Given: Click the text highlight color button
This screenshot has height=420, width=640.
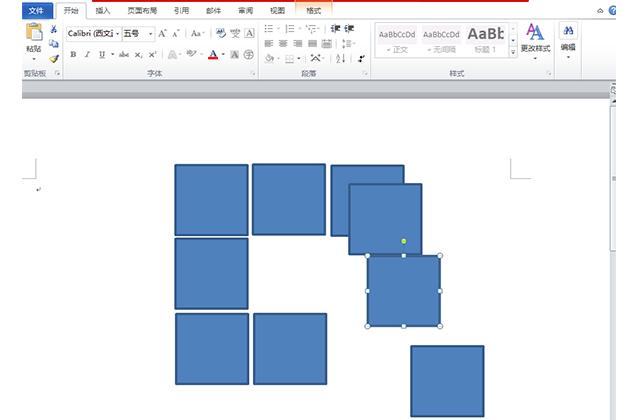Looking at the screenshot, I should (191, 54).
